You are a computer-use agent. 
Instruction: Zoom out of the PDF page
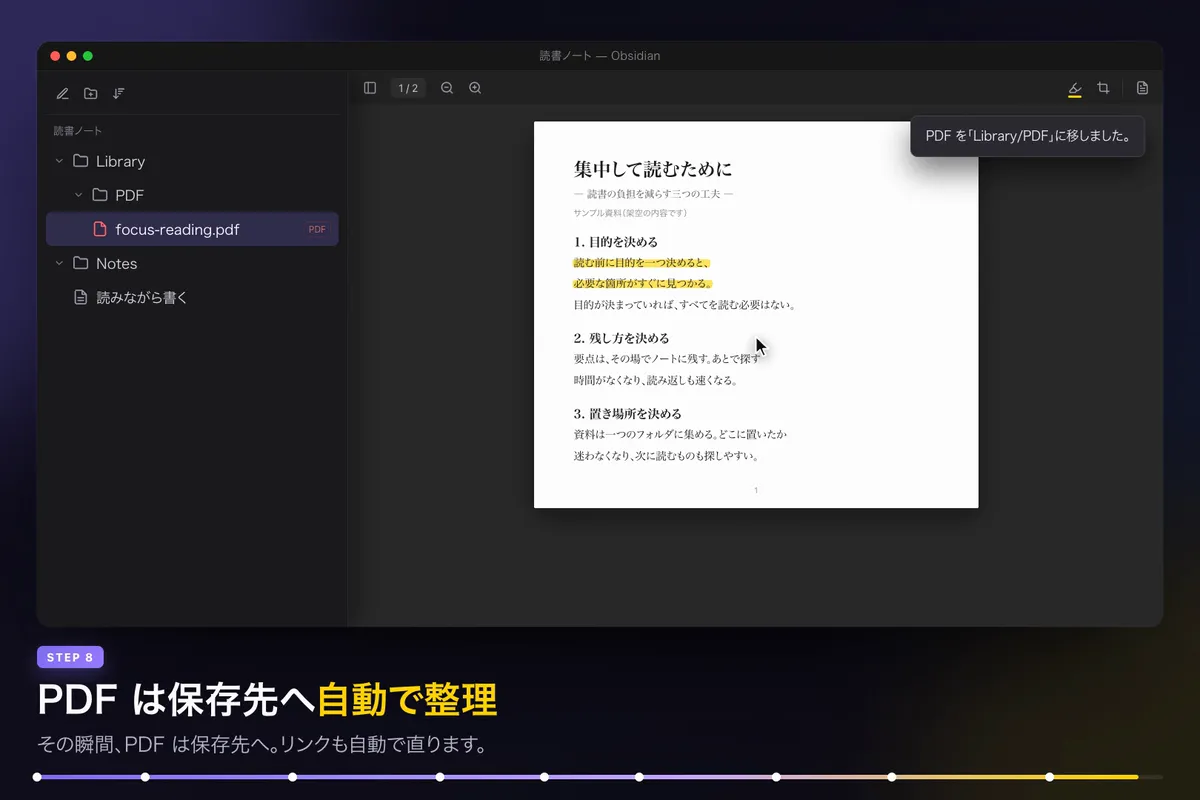[447, 88]
